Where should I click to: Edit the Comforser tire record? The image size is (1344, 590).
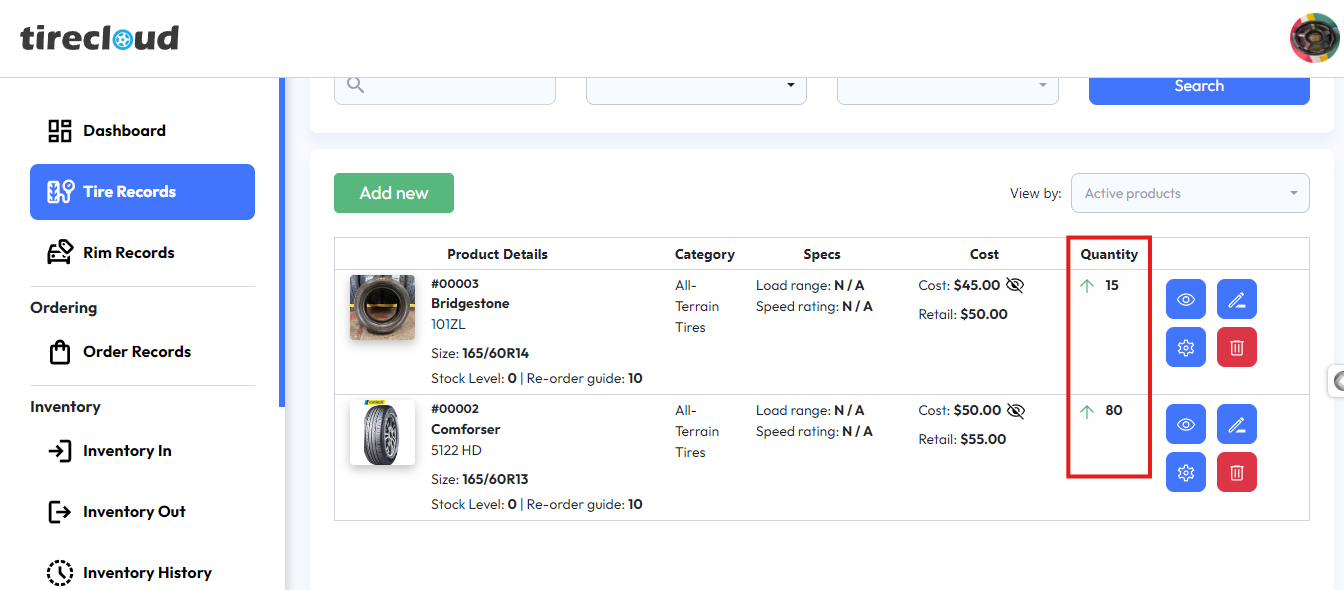[x=1237, y=424]
